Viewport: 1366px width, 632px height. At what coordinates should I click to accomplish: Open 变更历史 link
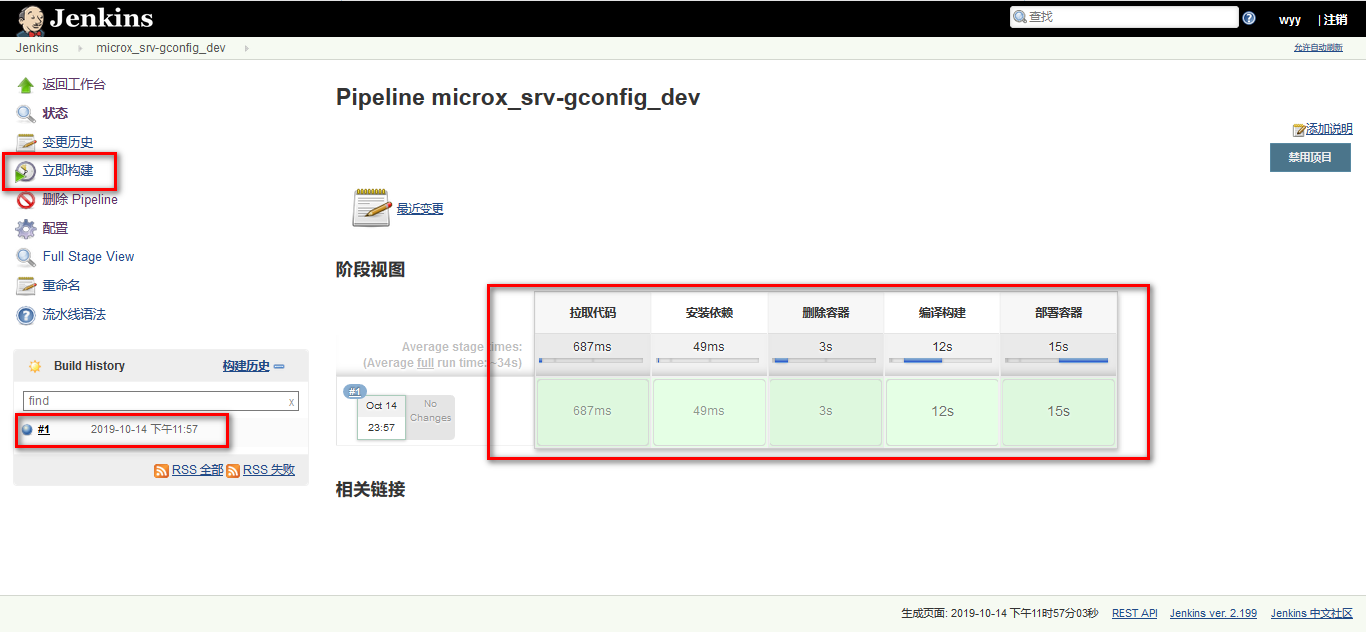tap(67, 143)
